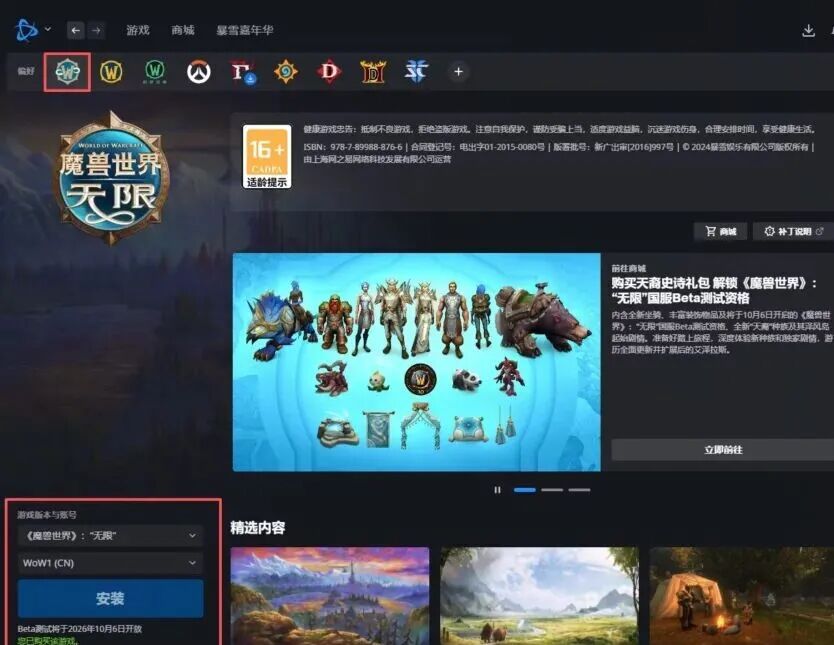Select the second carousel indicator
The width and height of the screenshot is (834, 645).
pyautogui.click(x=552, y=490)
